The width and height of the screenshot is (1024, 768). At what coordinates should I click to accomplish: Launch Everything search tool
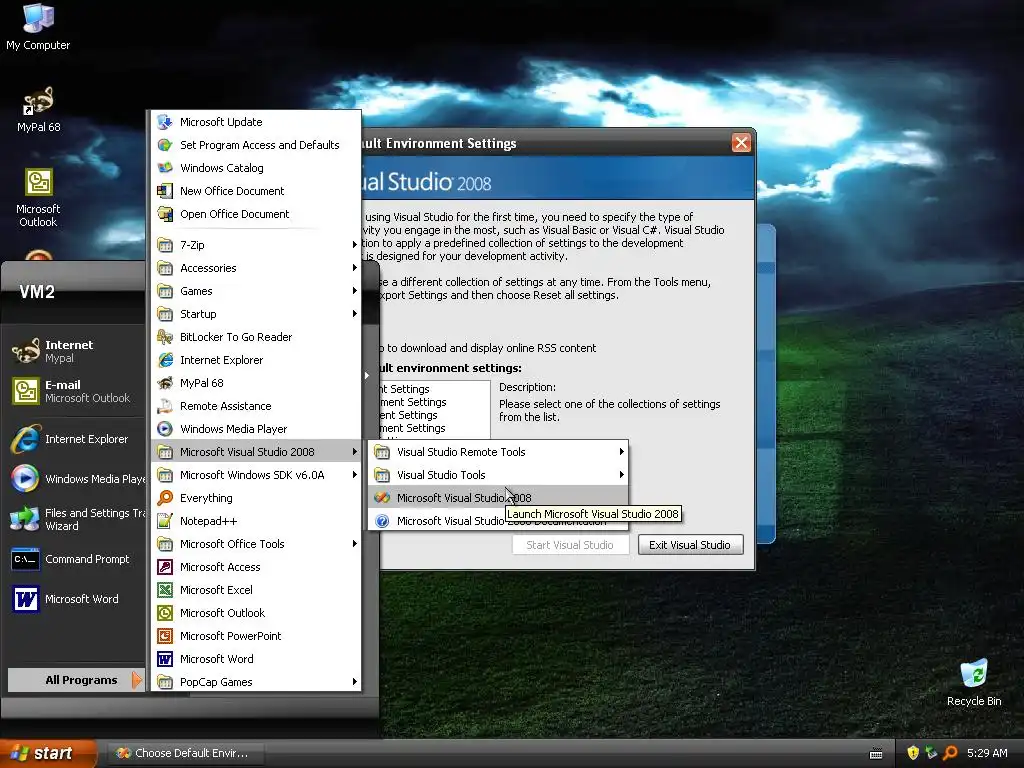[256, 498]
